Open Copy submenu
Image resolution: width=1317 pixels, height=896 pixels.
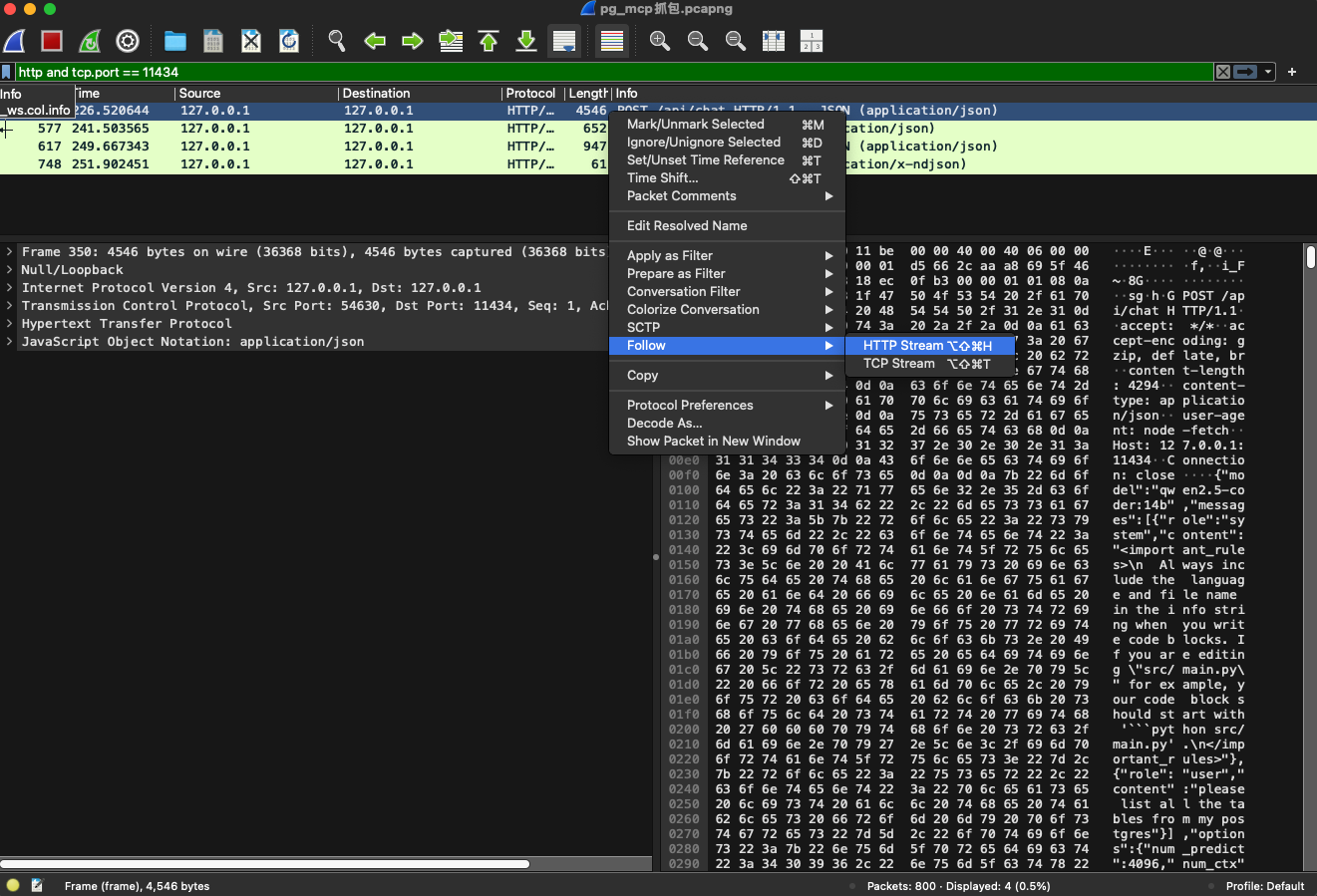pos(727,376)
